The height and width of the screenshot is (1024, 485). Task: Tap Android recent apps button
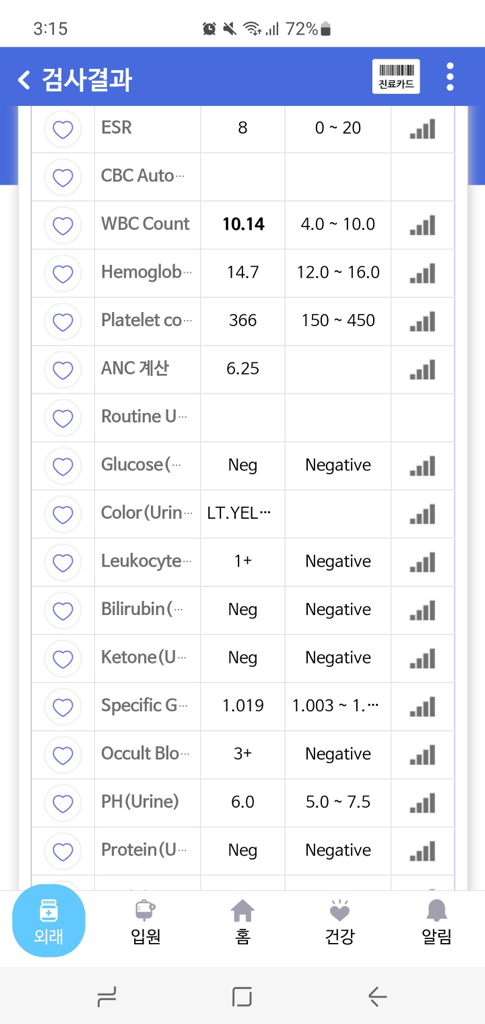pos(106,997)
